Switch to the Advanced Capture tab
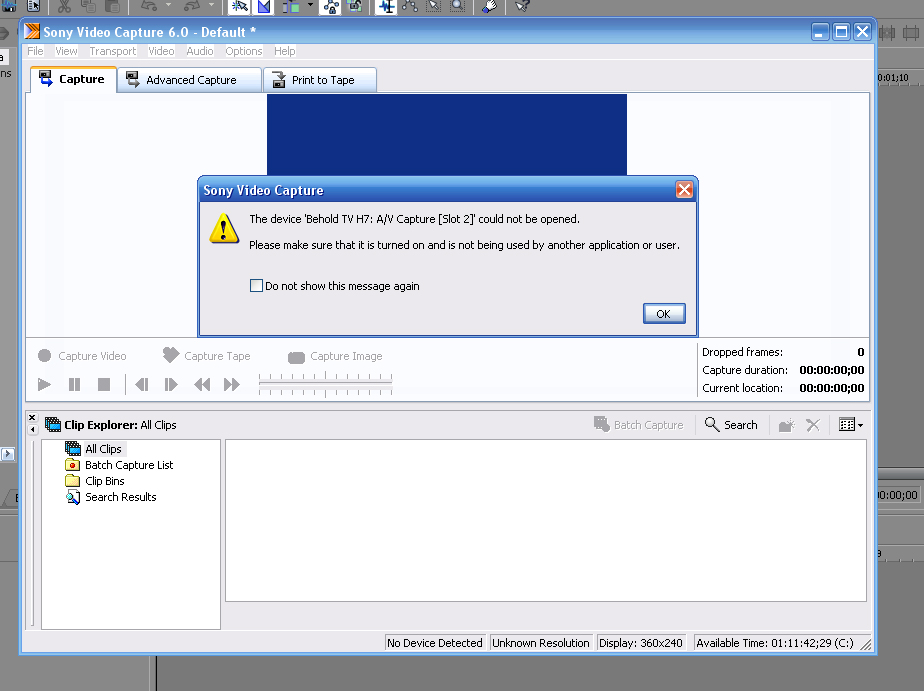 coord(190,80)
